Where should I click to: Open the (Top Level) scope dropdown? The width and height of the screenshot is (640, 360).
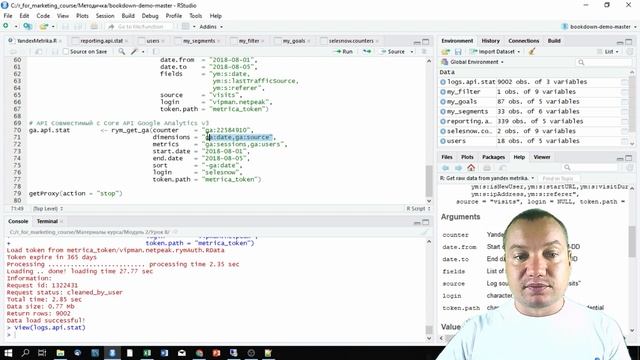pyautogui.click(x=48, y=209)
